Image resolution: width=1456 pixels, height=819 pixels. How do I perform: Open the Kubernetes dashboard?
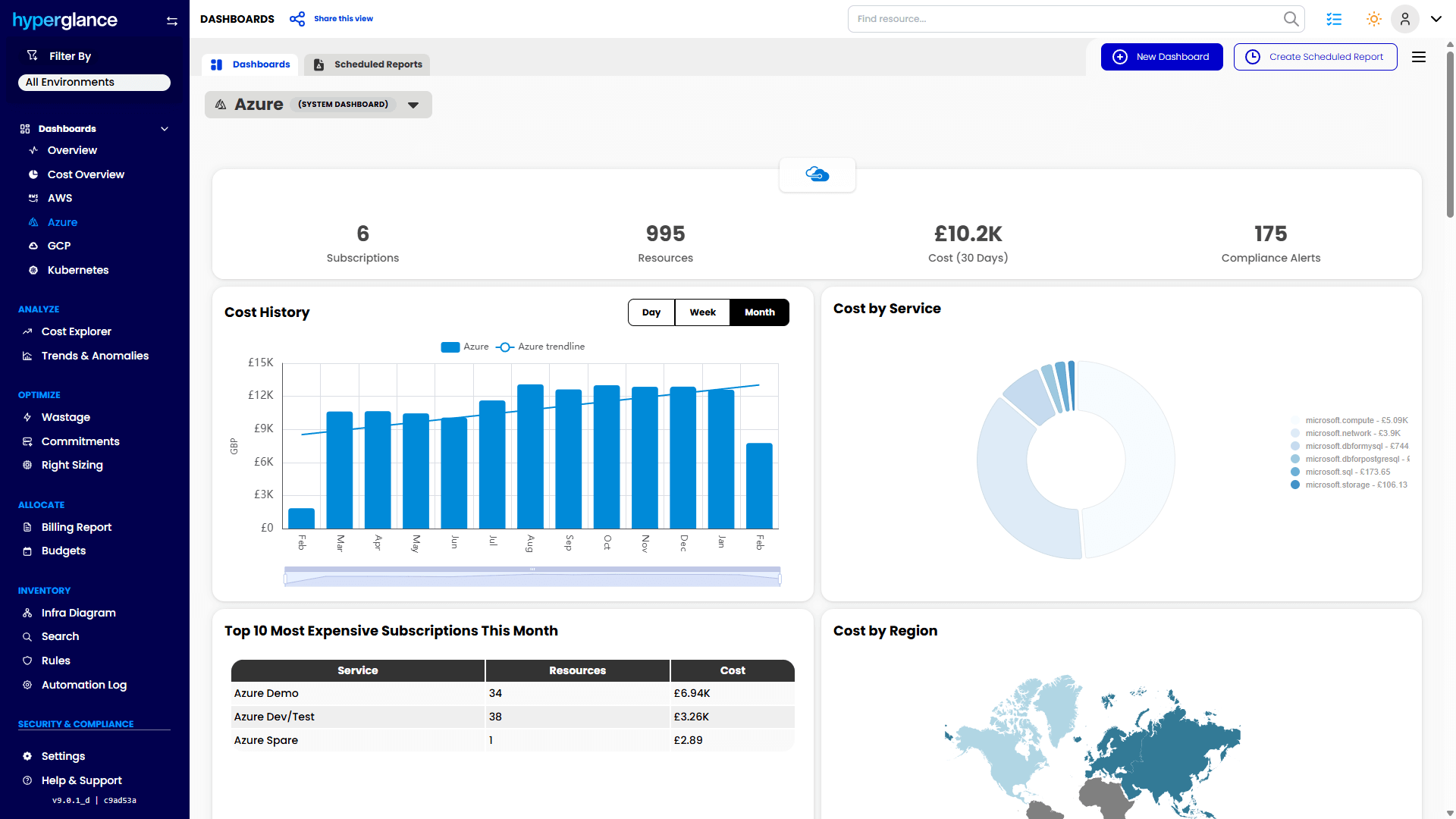(x=77, y=270)
